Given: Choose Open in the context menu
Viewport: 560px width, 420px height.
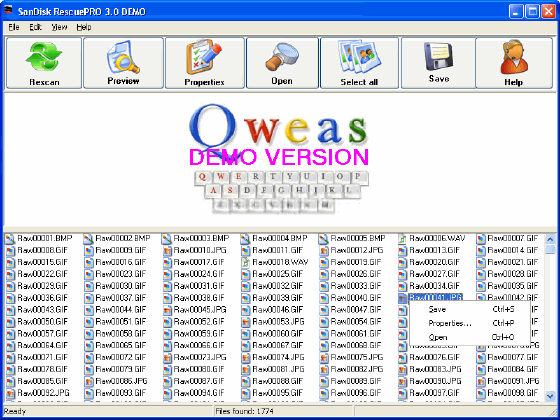Looking at the screenshot, I should click(x=469, y=337).
